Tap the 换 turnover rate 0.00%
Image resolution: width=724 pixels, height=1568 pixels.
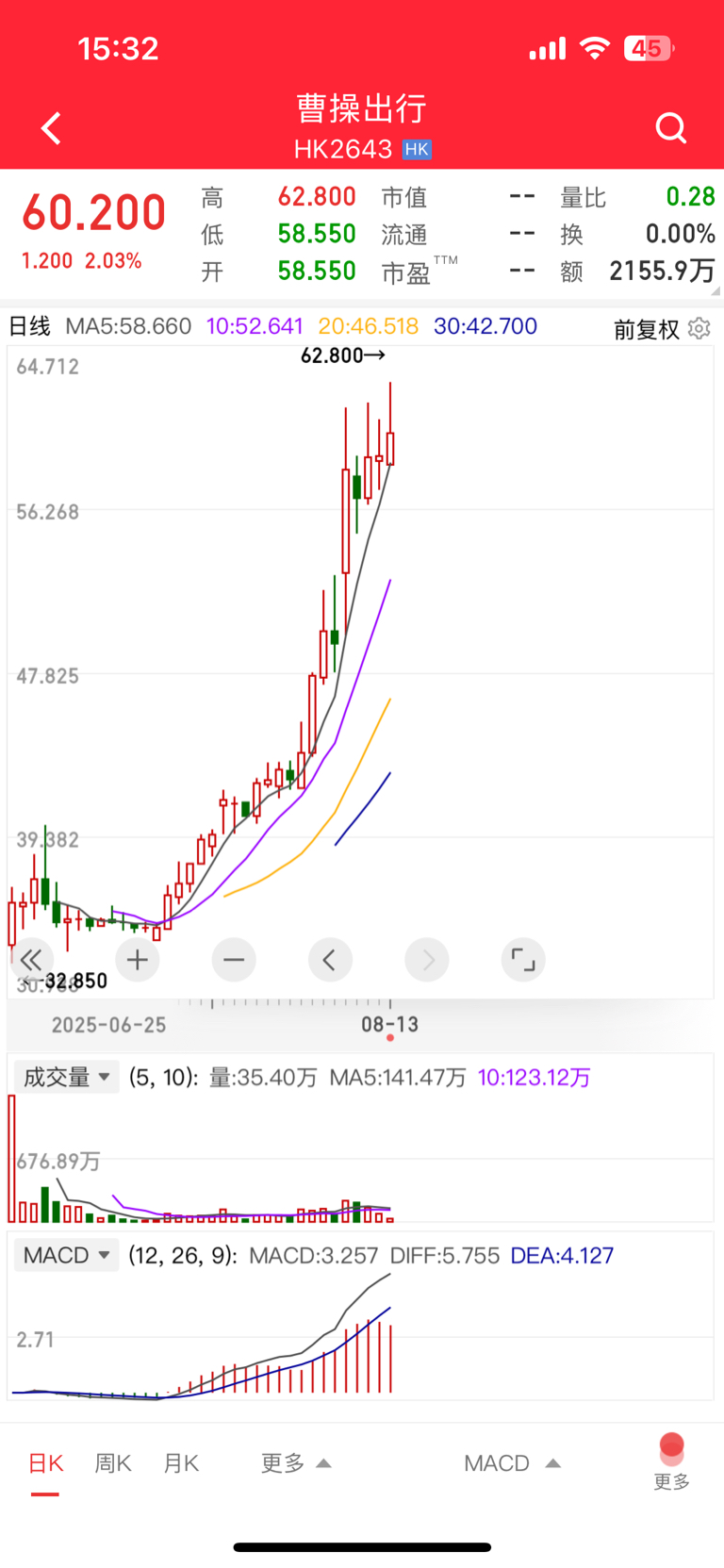click(x=680, y=234)
